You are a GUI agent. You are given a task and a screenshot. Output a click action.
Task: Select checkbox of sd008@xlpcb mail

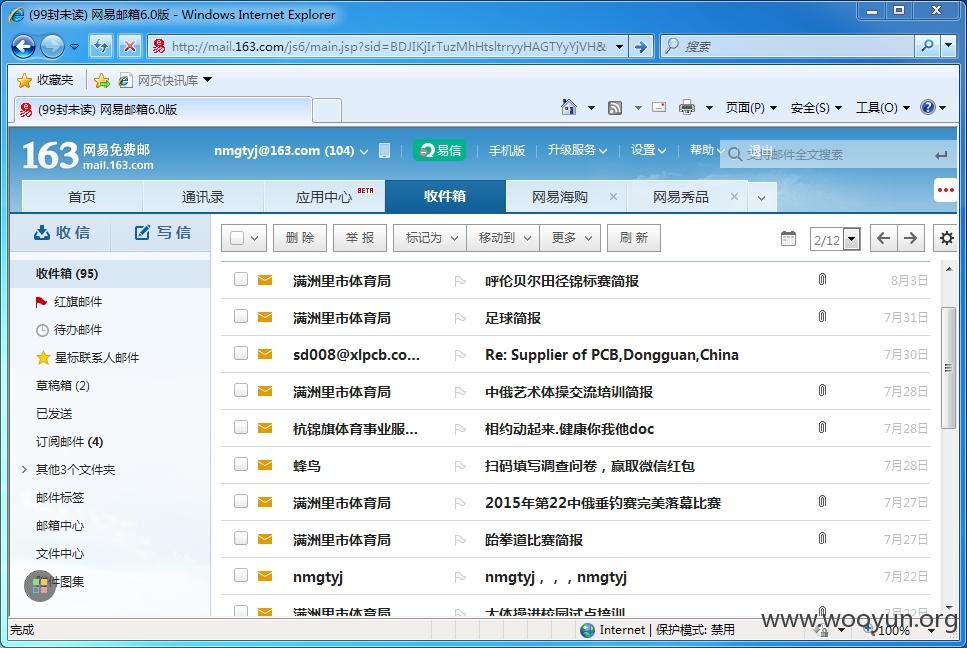[x=241, y=353]
